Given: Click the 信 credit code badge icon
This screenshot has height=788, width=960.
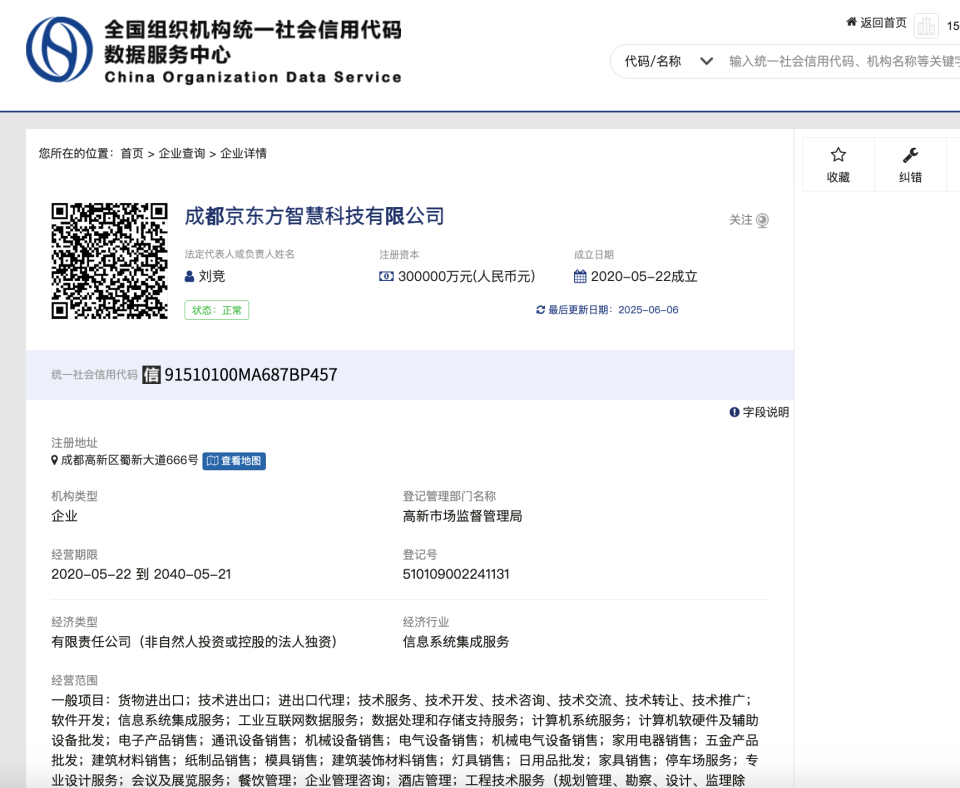Looking at the screenshot, I should pyautogui.click(x=151, y=374).
